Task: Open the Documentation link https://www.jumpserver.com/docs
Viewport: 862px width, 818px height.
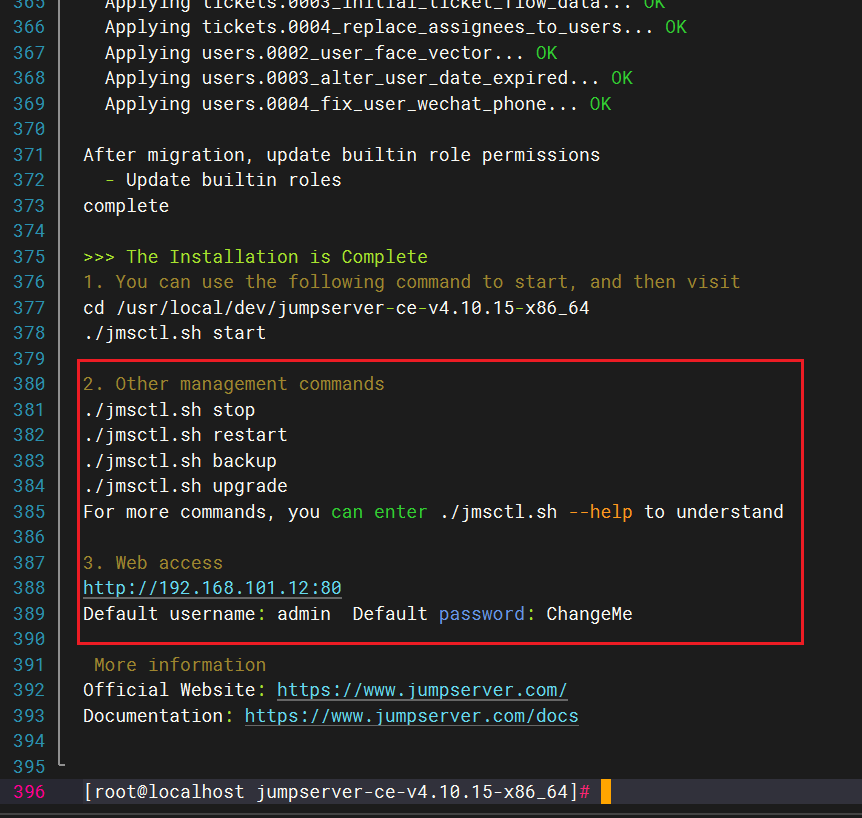Action: tap(411, 716)
